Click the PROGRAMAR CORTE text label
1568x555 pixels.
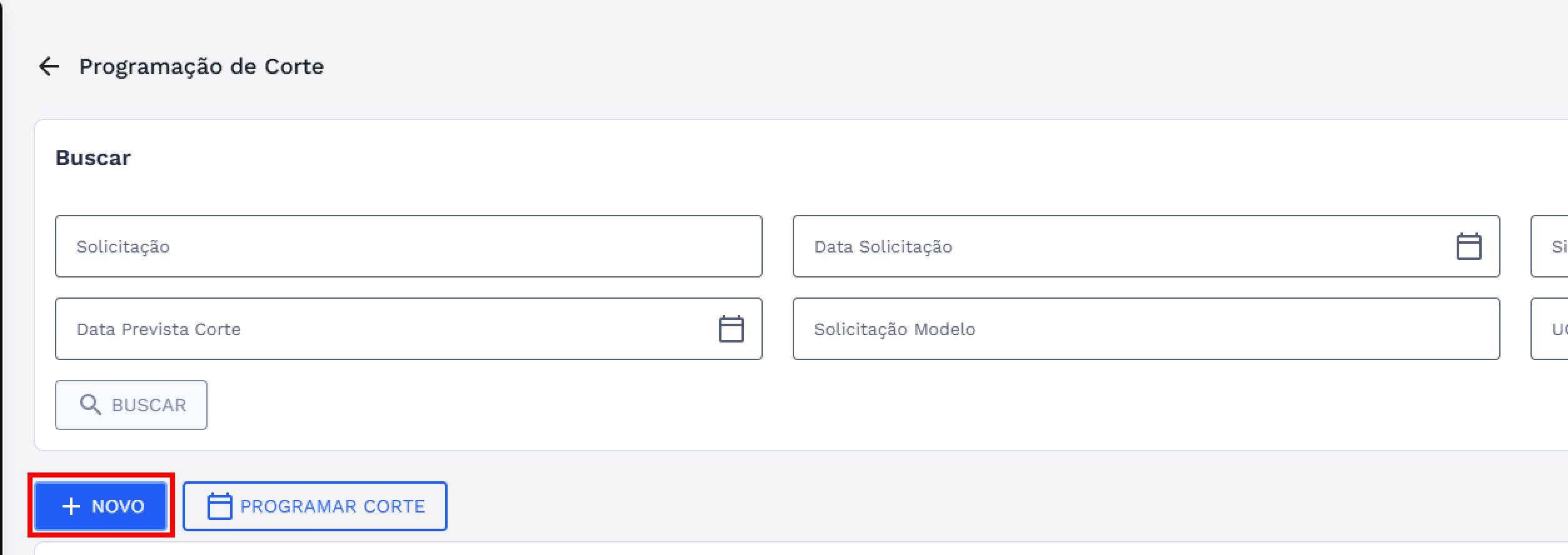click(x=333, y=506)
